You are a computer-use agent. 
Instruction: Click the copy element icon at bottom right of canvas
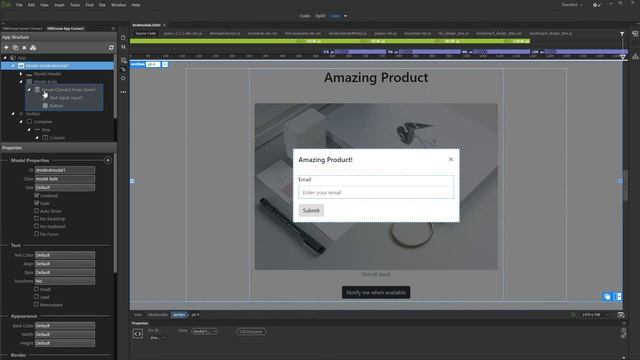(x=607, y=297)
